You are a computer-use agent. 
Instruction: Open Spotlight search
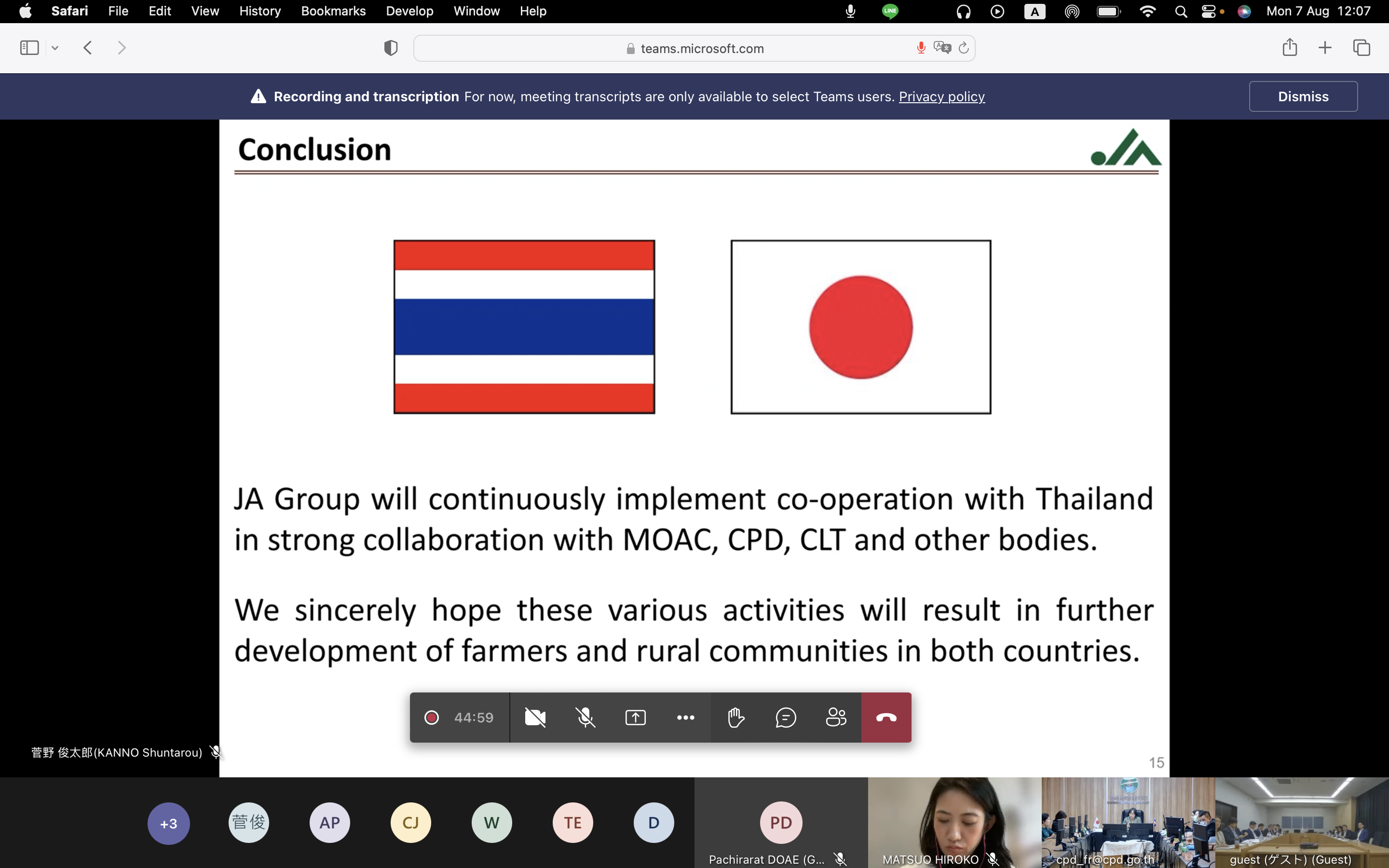(1181, 11)
